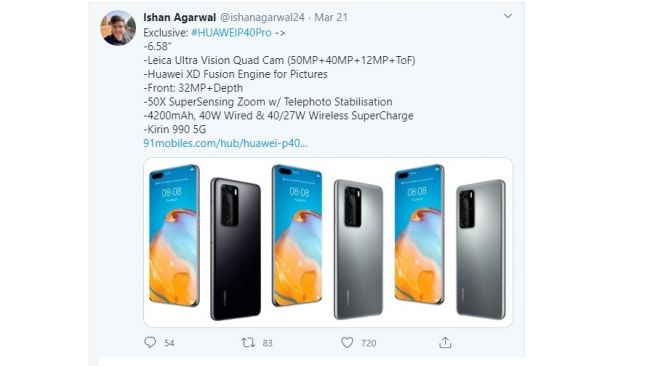
Task: Open the @ishanagarwal24 handle
Action: [262, 17]
